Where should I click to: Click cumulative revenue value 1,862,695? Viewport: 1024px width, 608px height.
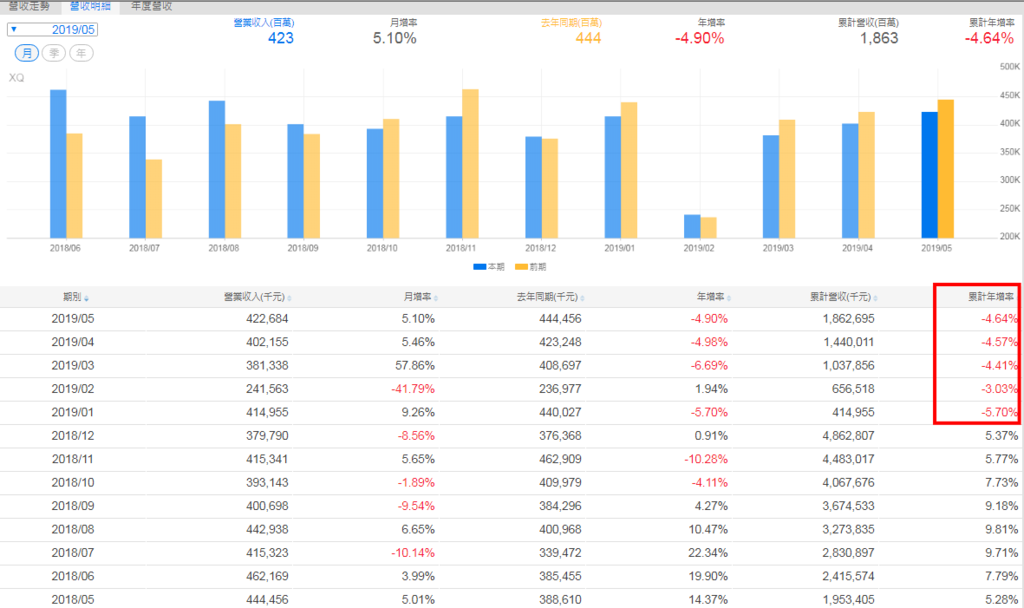pos(848,319)
